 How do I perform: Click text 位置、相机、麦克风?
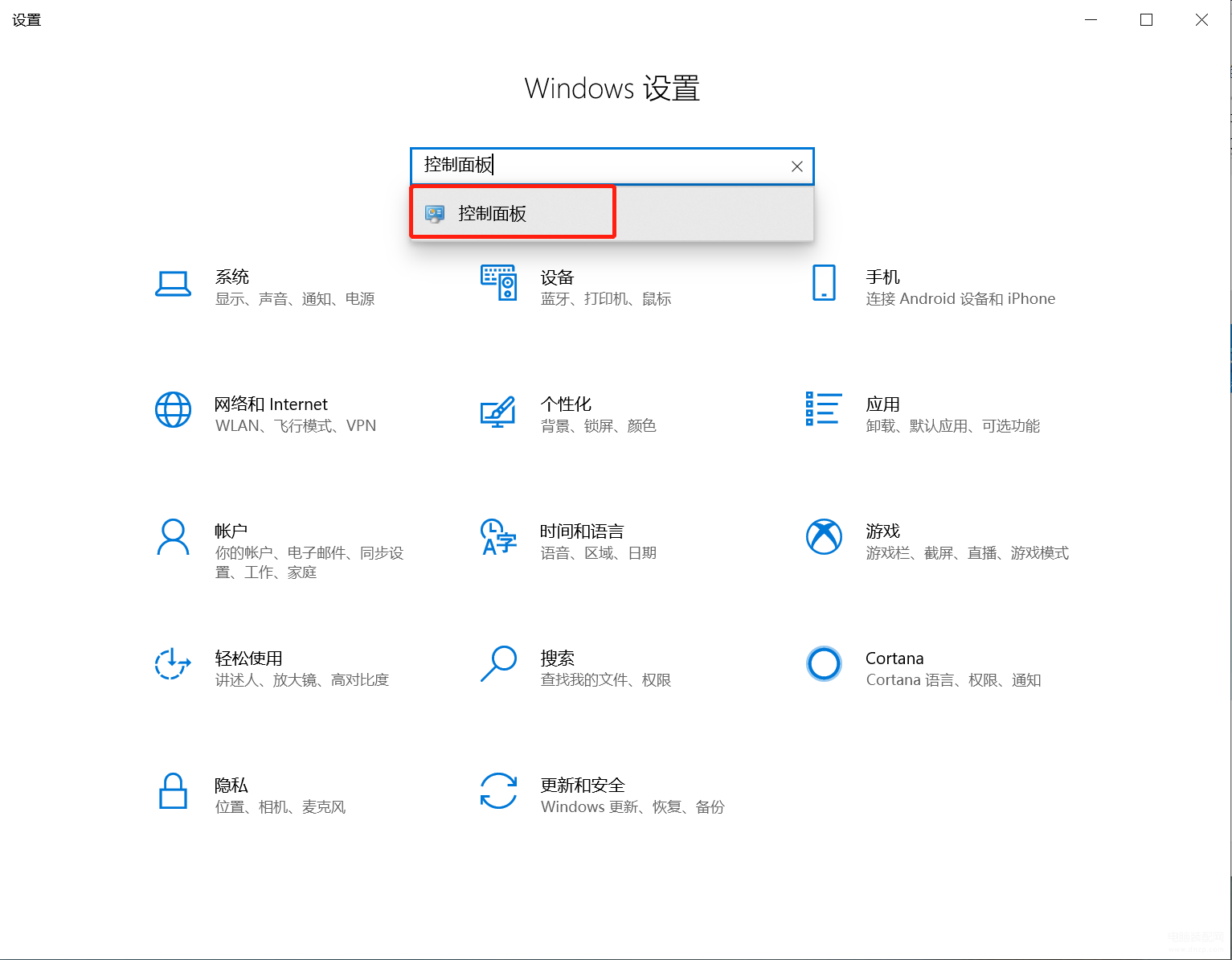coord(280,807)
